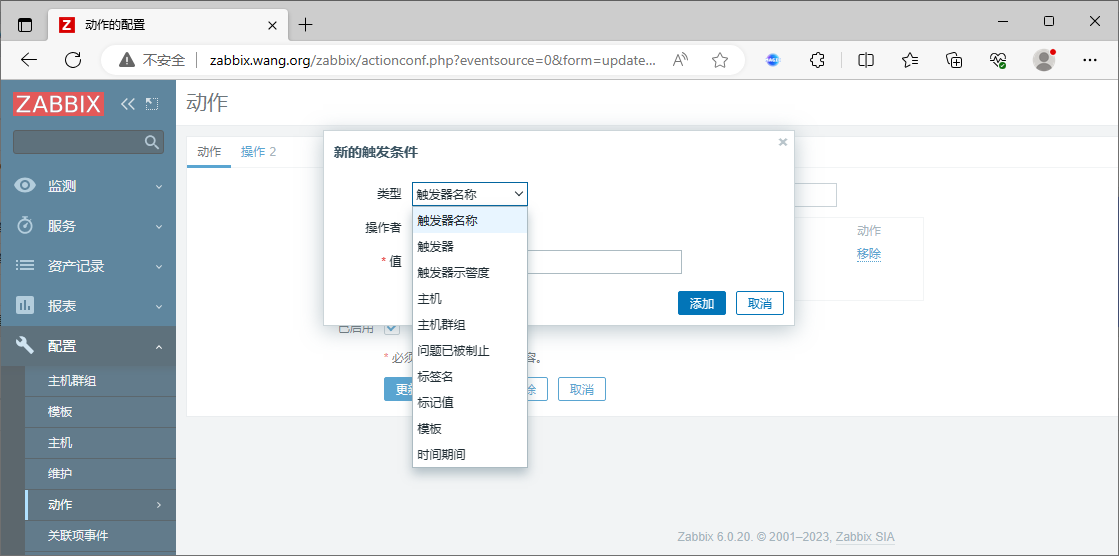
Task: Open 主机群组 in sidebar submenu
Action: (x=101, y=381)
